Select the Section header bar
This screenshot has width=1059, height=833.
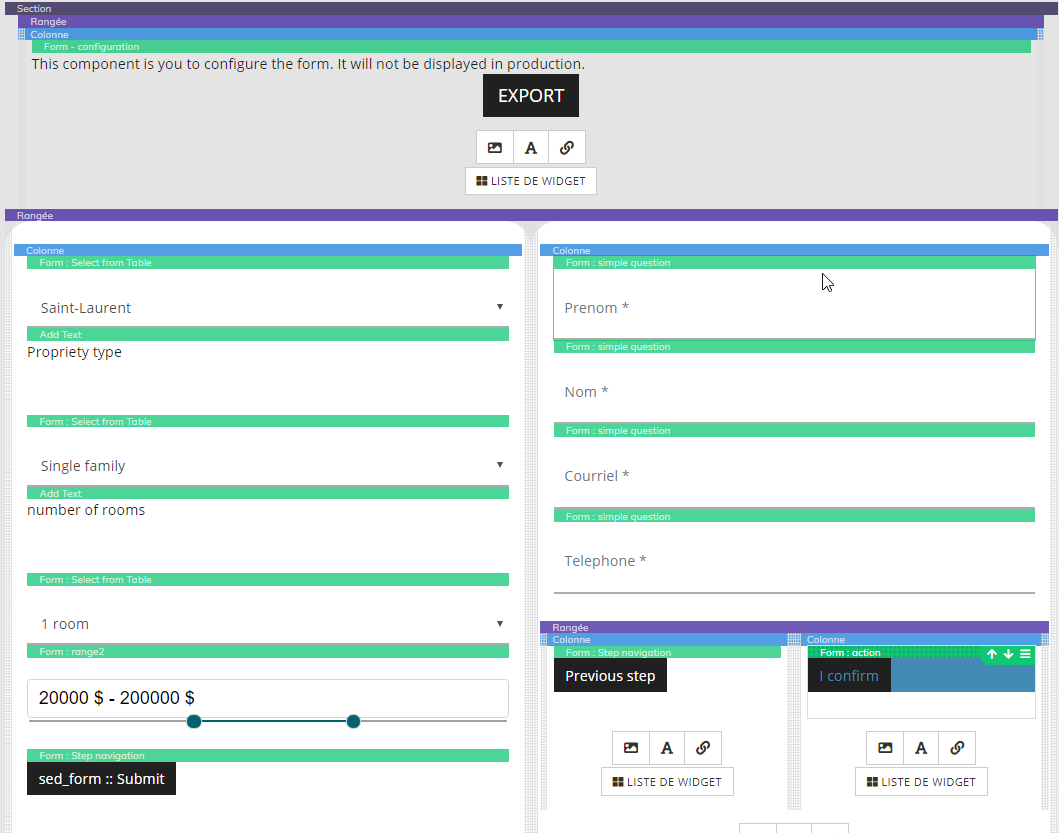coord(531,8)
